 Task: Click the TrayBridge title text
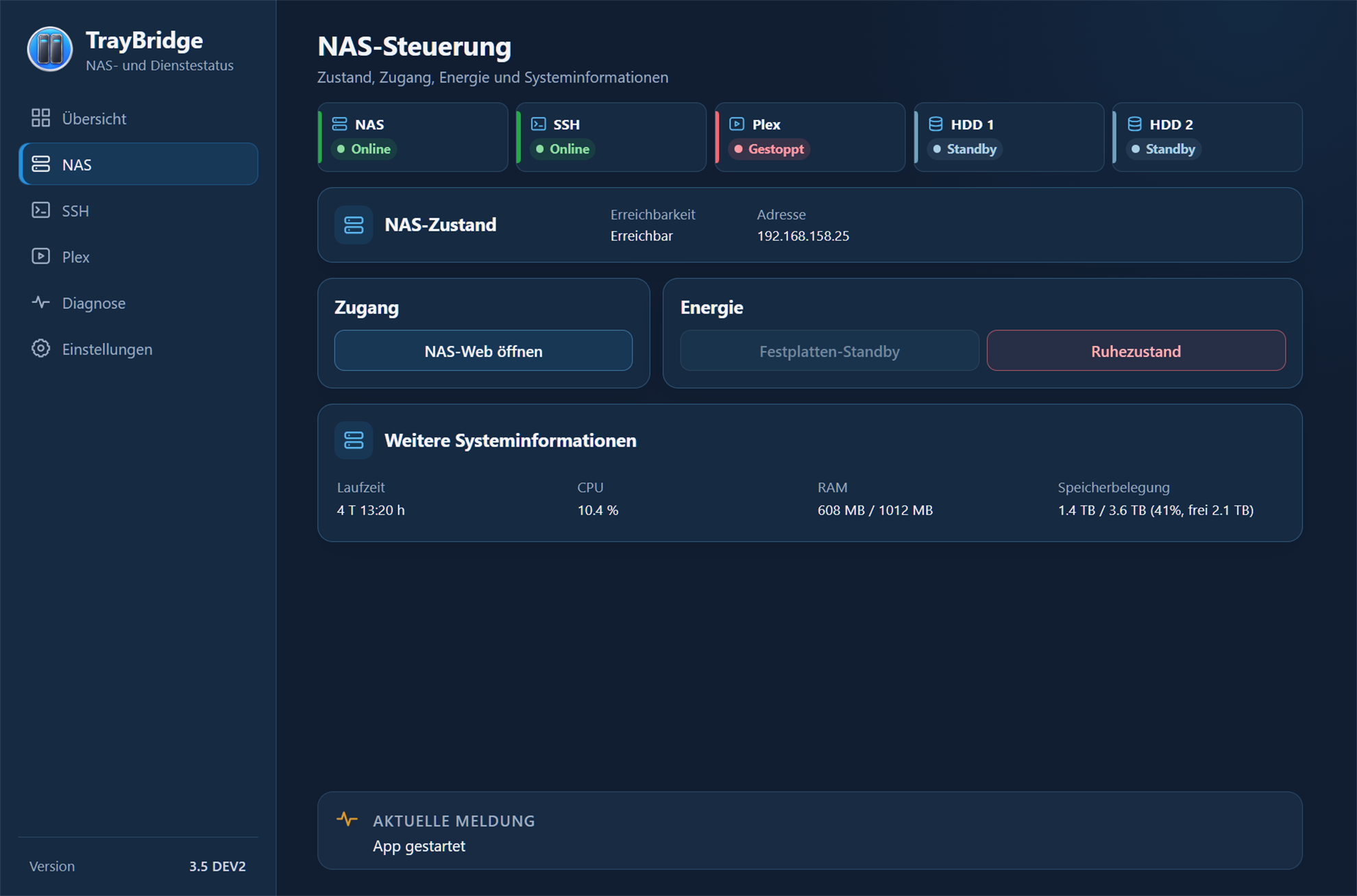pyautogui.click(x=144, y=40)
